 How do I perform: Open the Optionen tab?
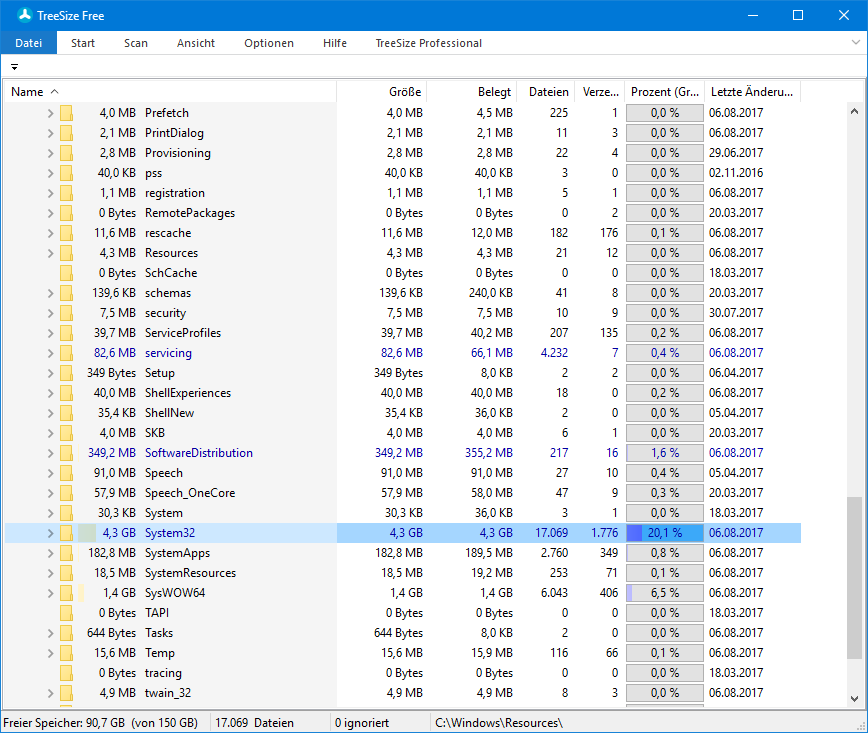click(x=268, y=43)
